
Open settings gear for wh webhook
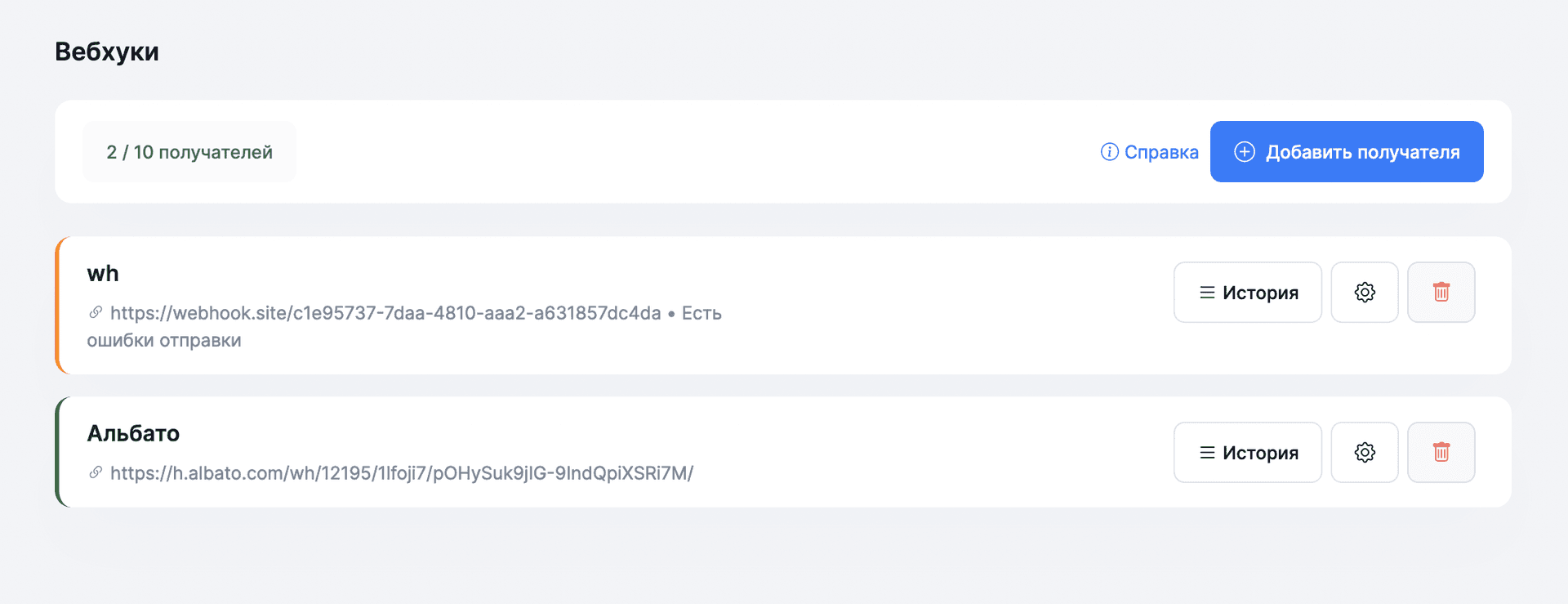coord(1365,293)
